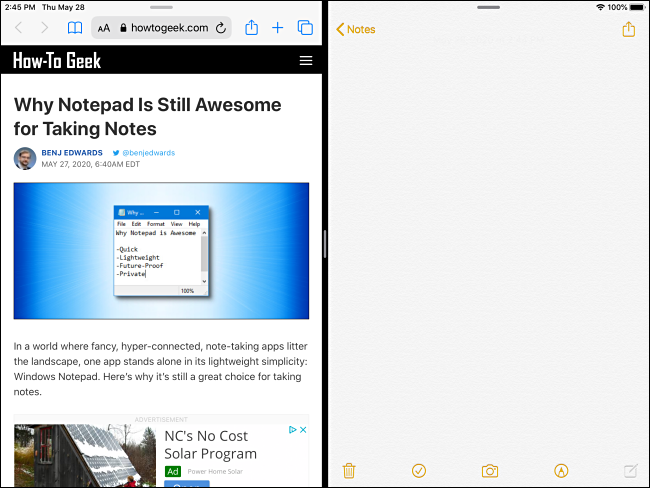650x488 pixels.
Task: Click the 2:45 PM status bar clock
Action: tap(19, 7)
